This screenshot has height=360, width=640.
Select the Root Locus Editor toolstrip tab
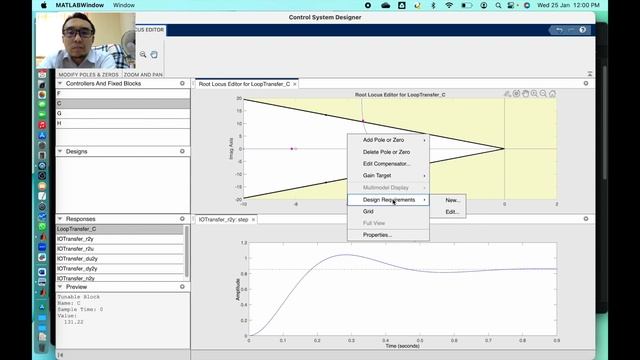click(x=150, y=30)
